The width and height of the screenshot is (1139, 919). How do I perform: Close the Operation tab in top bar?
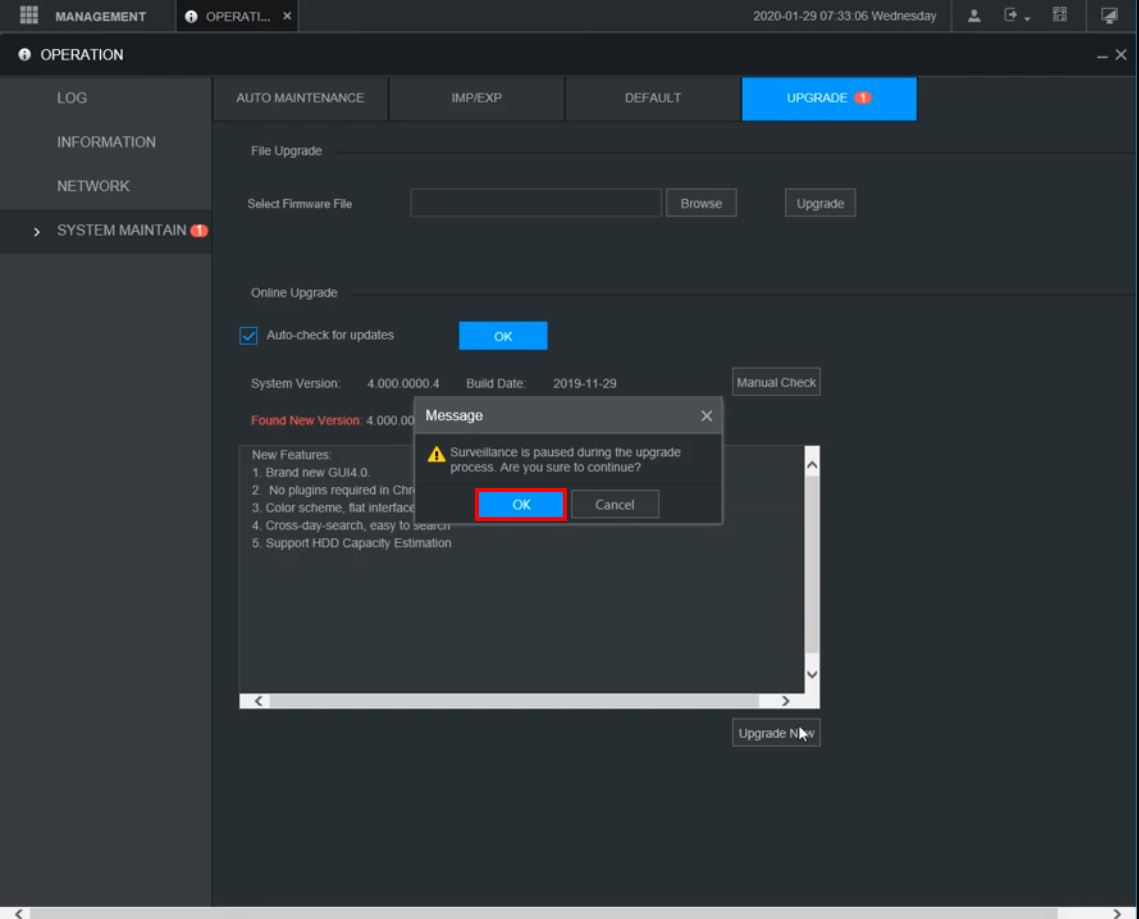[x=289, y=16]
